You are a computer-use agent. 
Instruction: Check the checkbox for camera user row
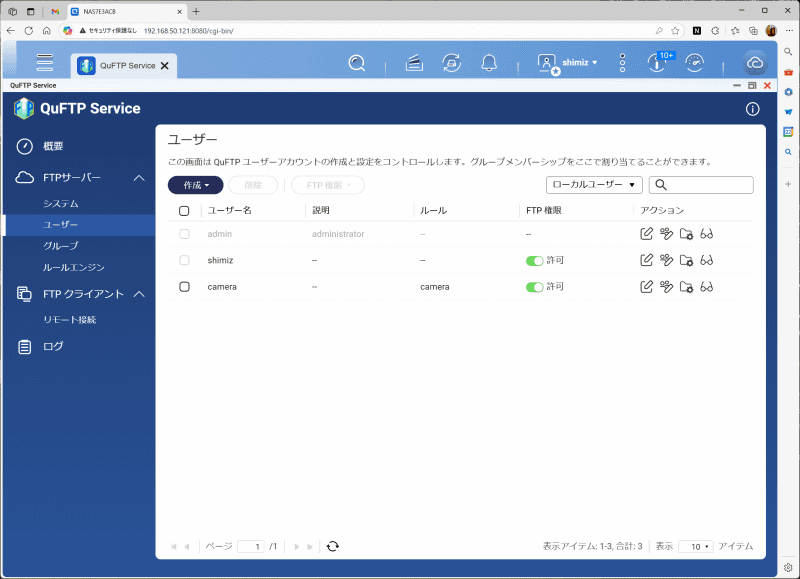click(x=181, y=287)
